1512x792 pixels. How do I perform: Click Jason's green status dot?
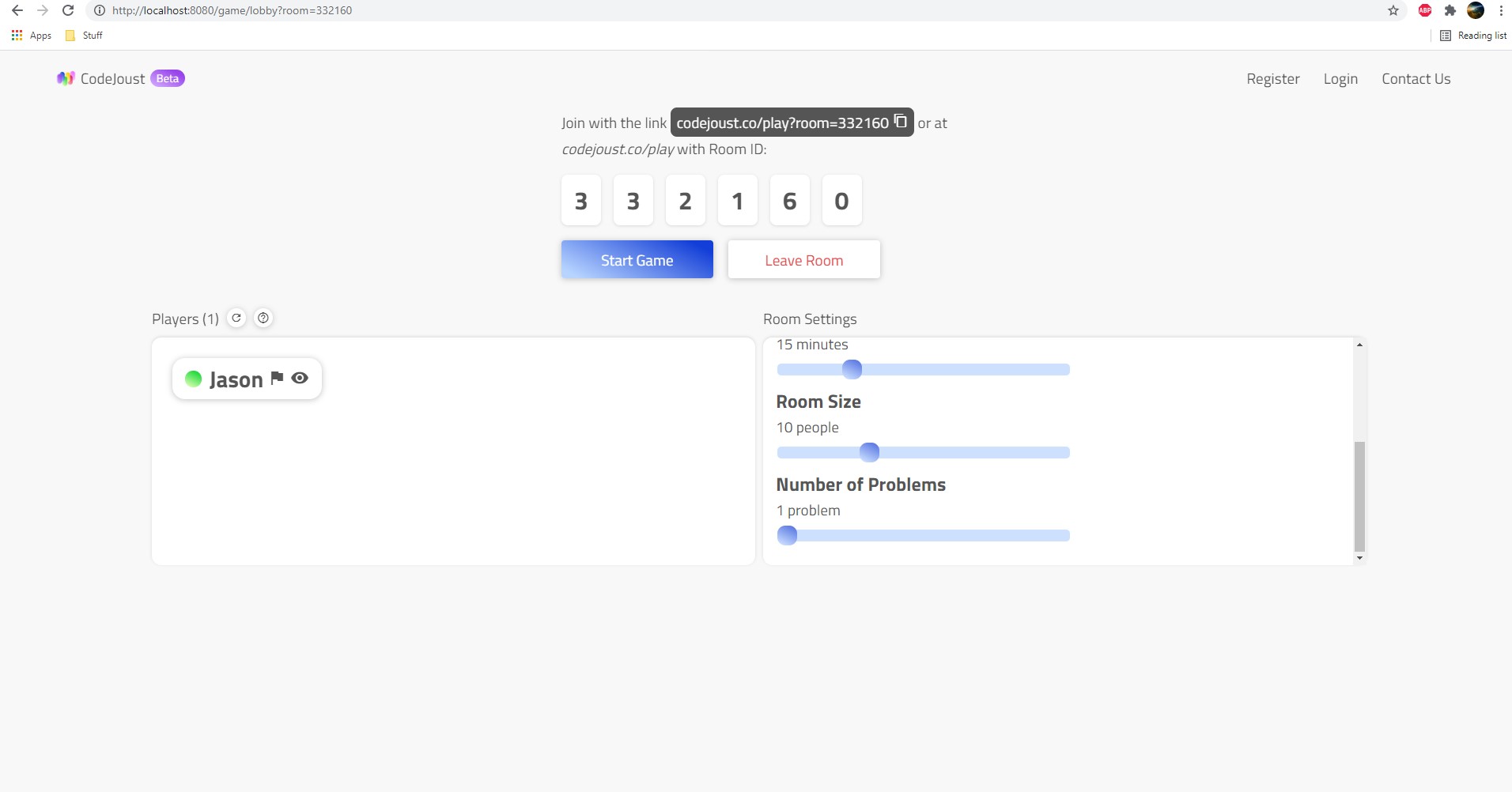(x=193, y=379)
